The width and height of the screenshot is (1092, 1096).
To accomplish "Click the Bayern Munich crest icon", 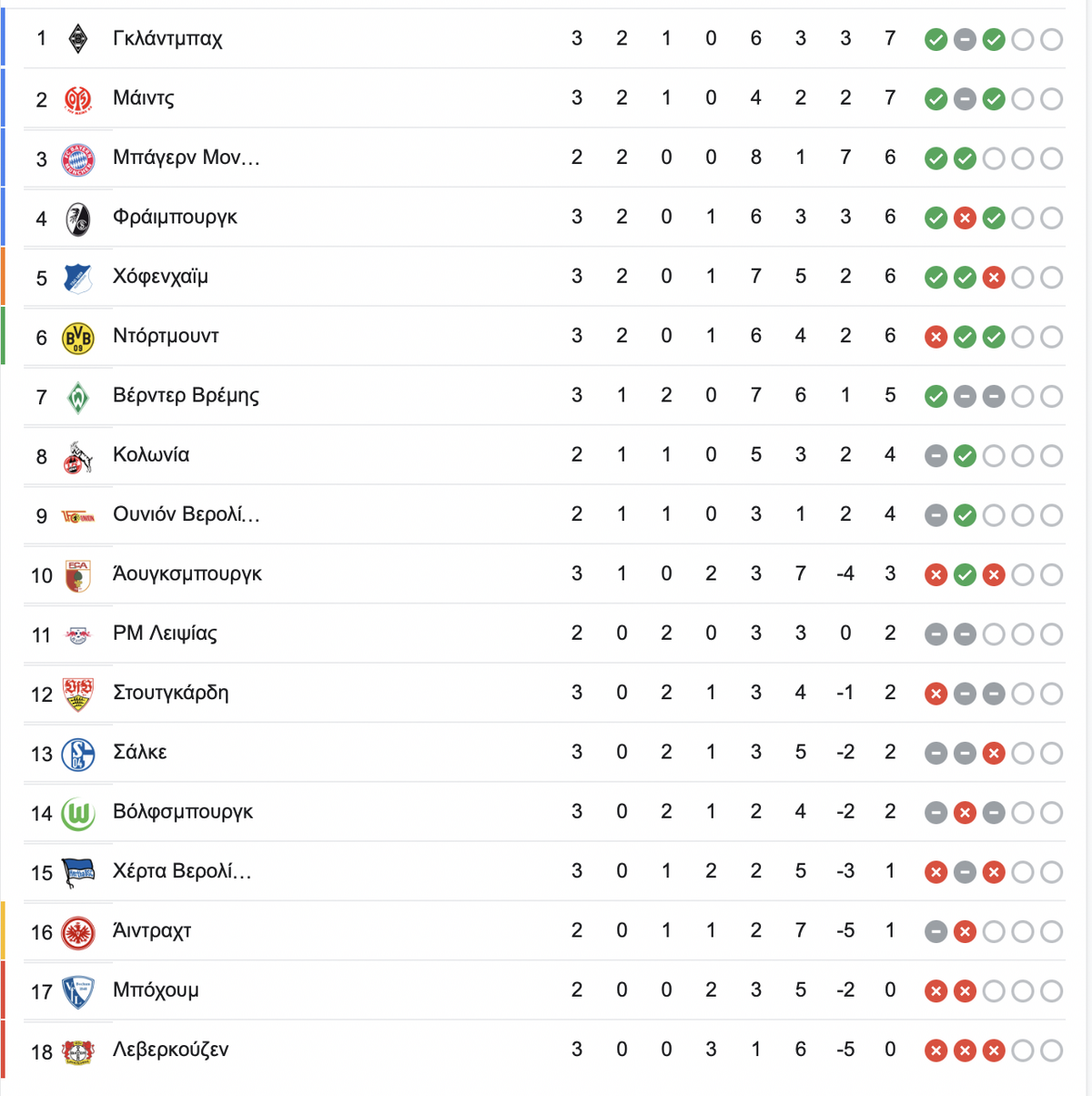I will click(78, 158).
